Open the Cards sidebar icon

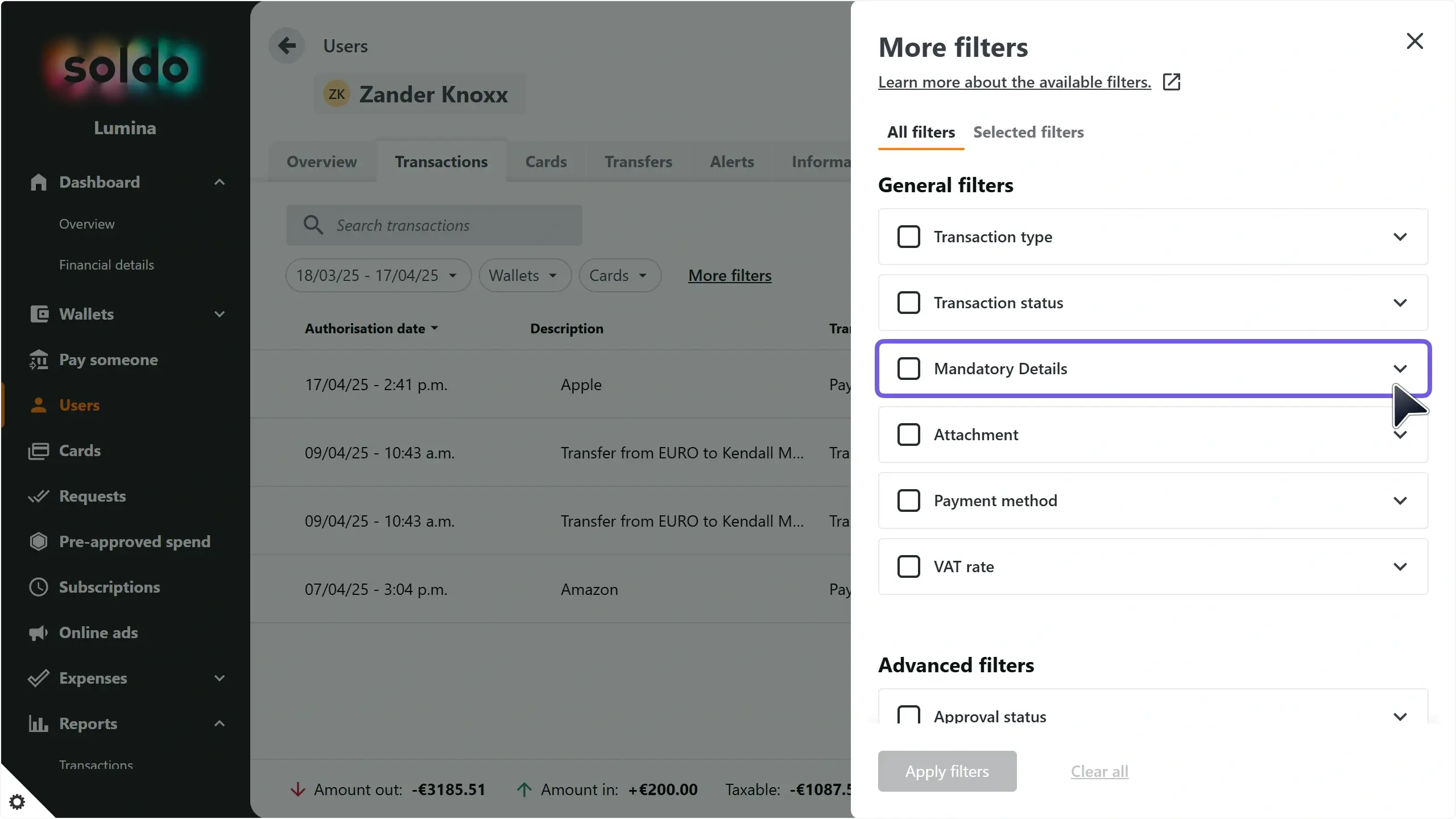point(39,450)
